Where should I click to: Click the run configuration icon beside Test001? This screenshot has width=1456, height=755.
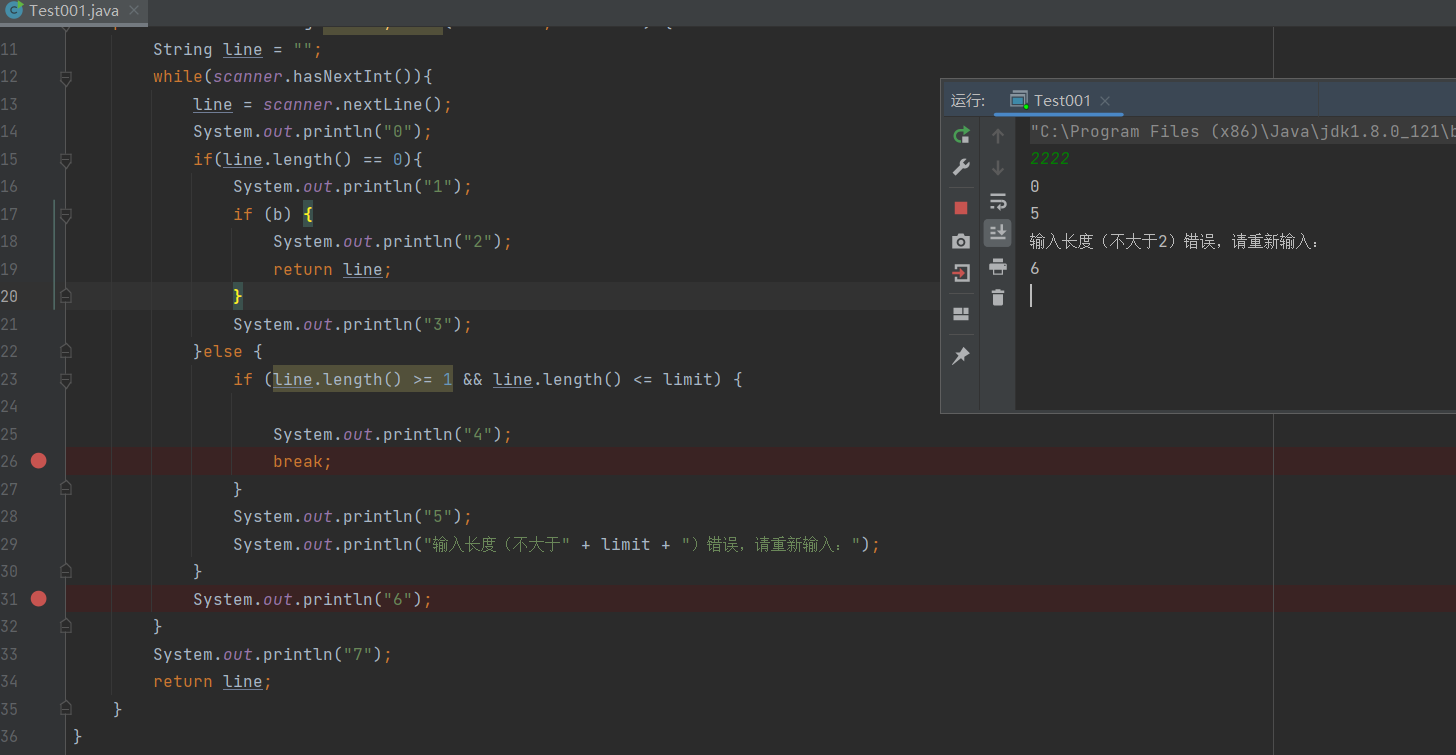click(x=1019, y=100)
